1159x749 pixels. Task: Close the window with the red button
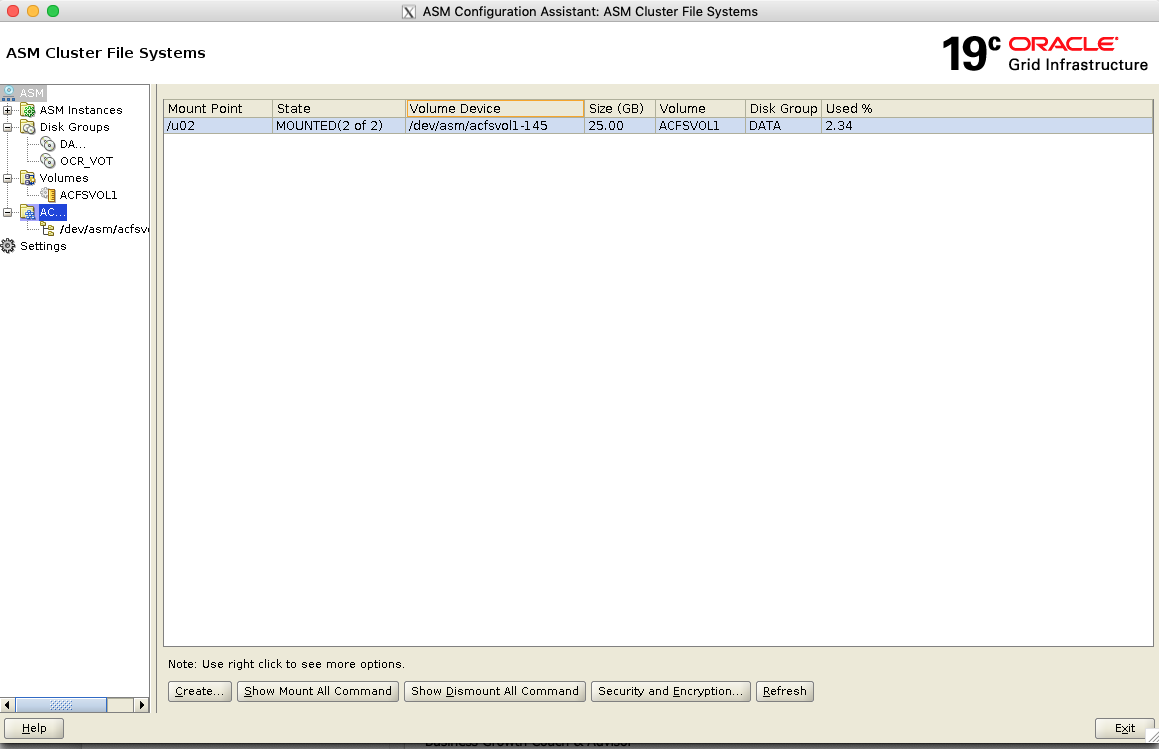(13, 11)
